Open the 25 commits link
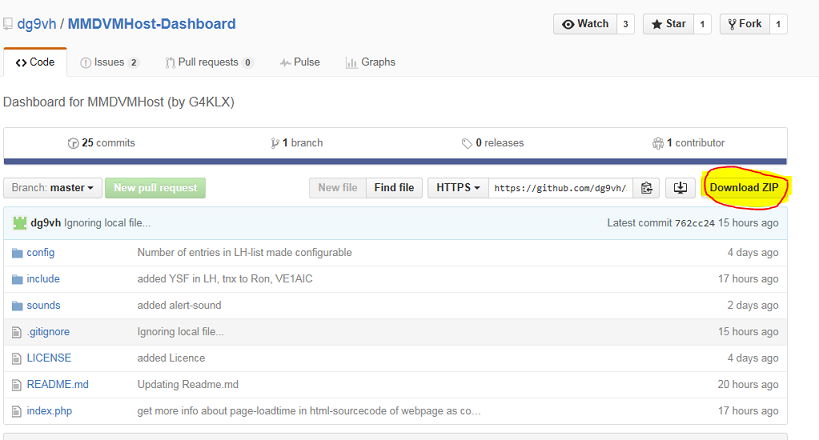 coord(101,143)
